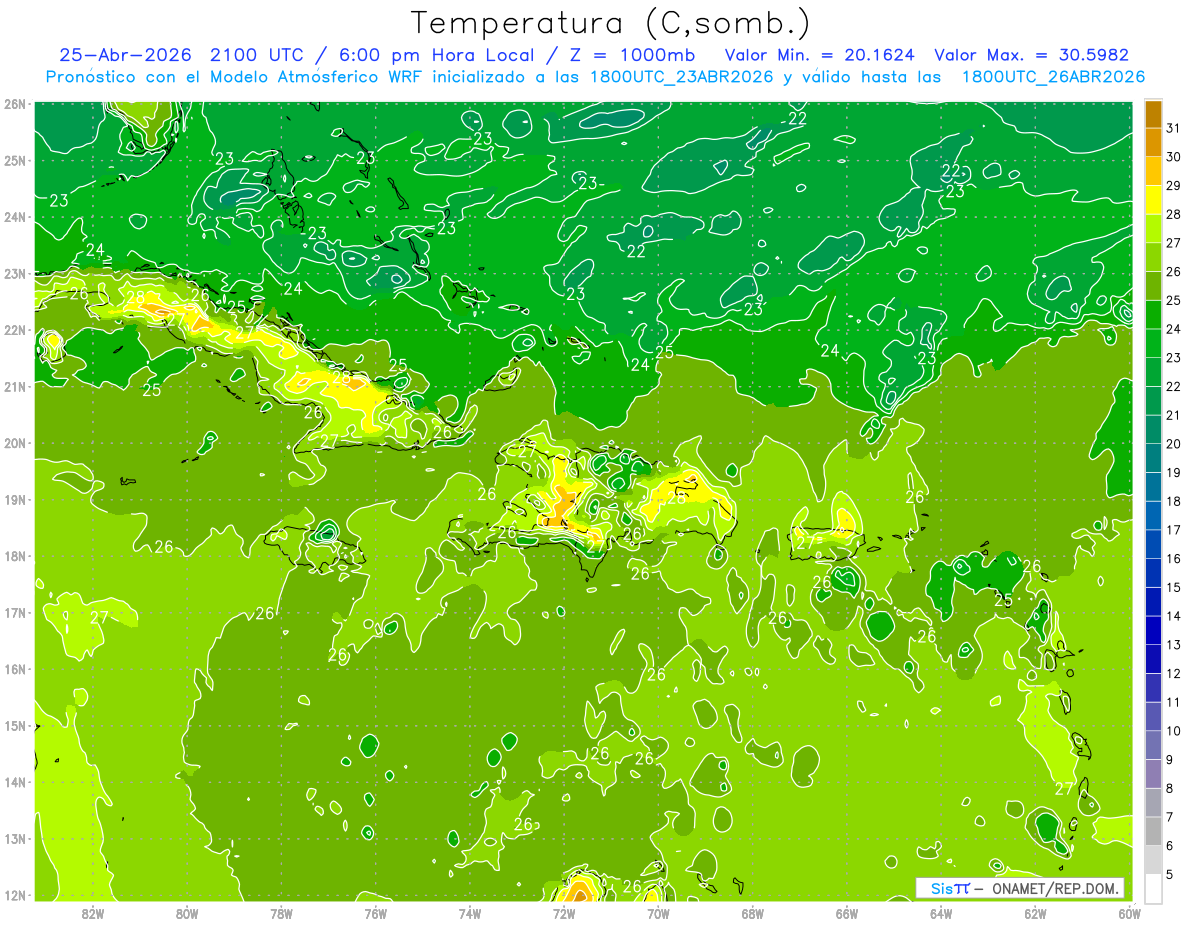1200x927 pixels.
Task: Click the blue legend swatch near value 16
Action: (1153, 572)
